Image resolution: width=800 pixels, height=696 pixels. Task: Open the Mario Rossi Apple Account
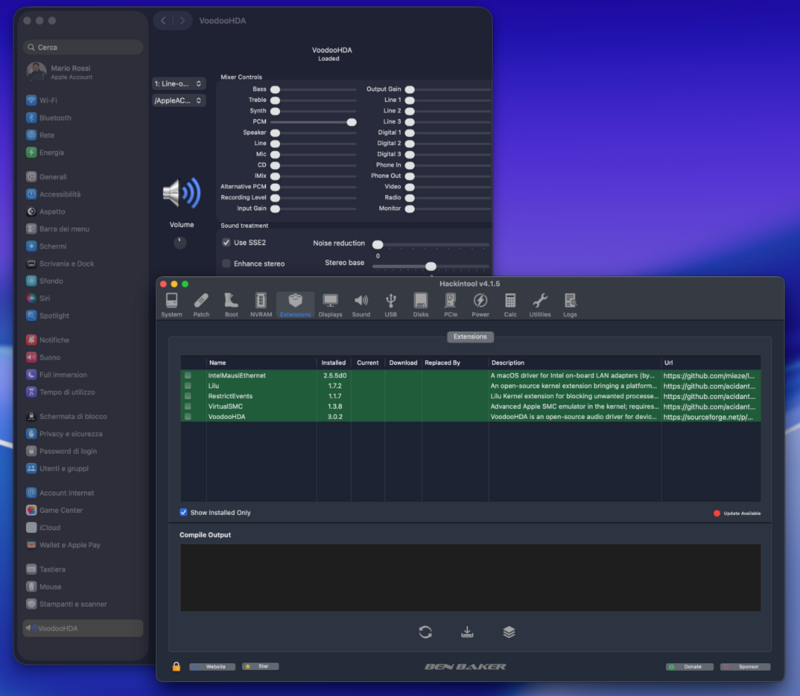(x=83, y=72)
